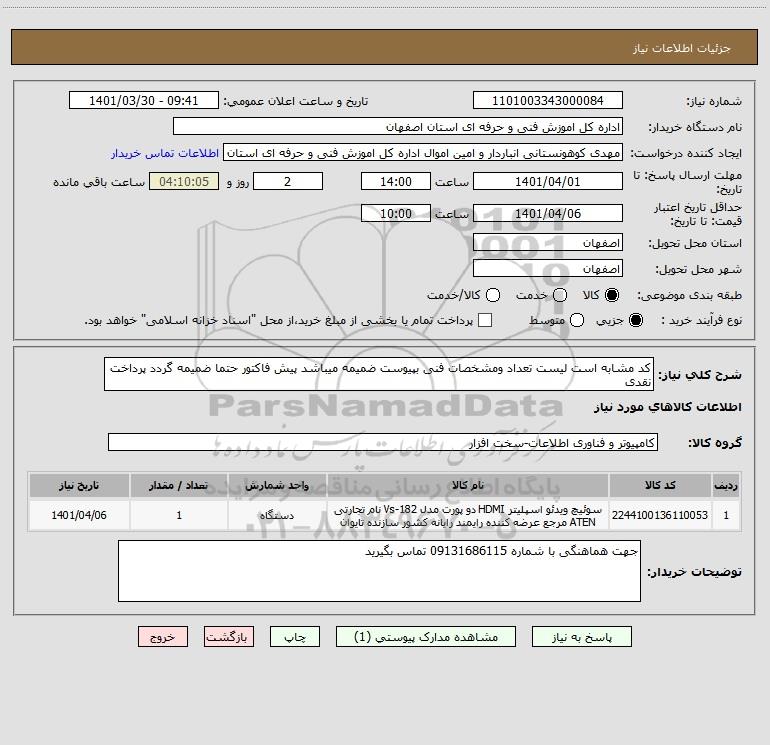This screenshot has height=745, width=770.
Task: Click the پاسخ به نیاز button
Action: (582, 637)
